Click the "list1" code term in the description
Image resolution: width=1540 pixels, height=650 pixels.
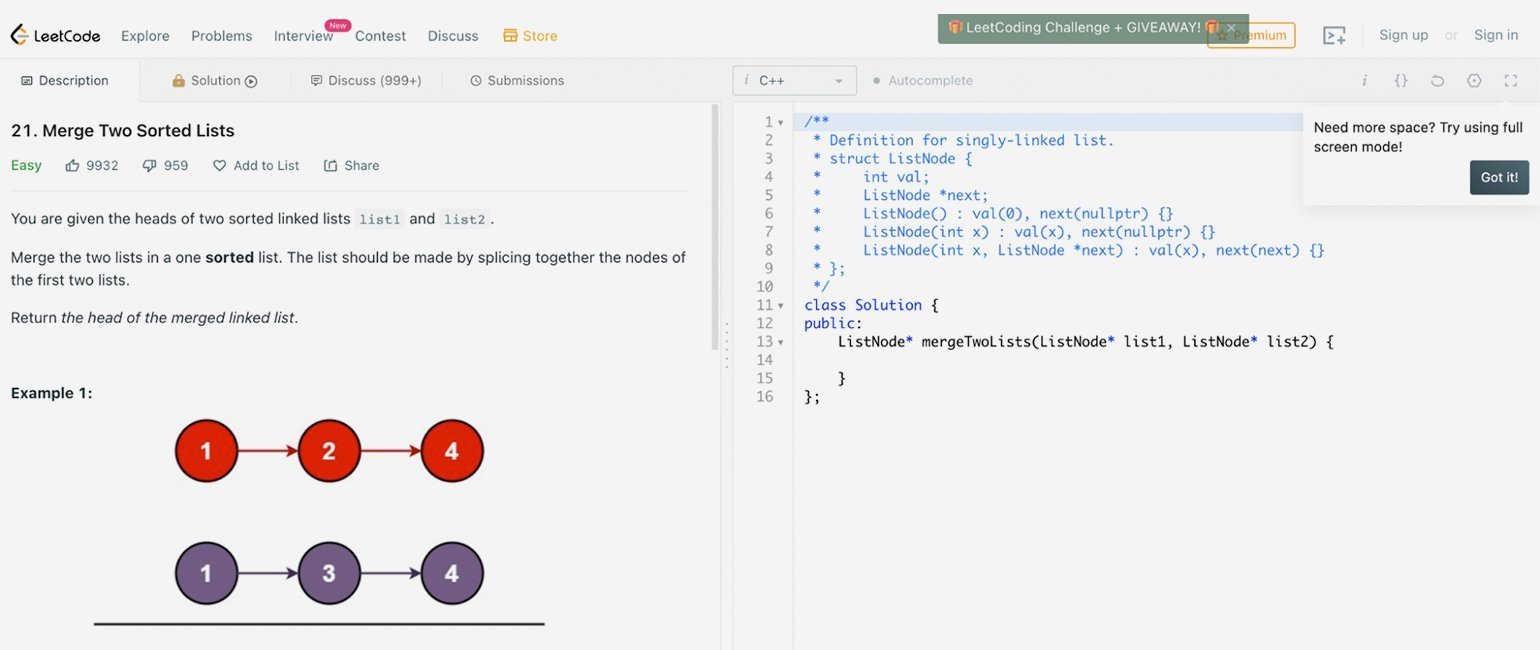379,219
